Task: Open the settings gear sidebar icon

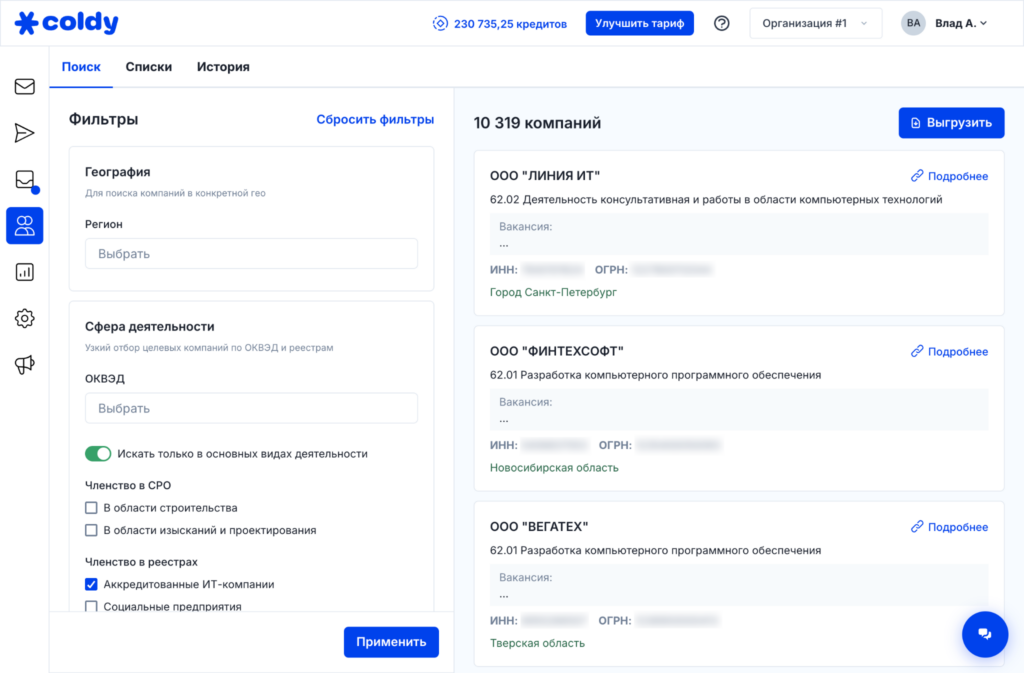Action: pos(25,319)
